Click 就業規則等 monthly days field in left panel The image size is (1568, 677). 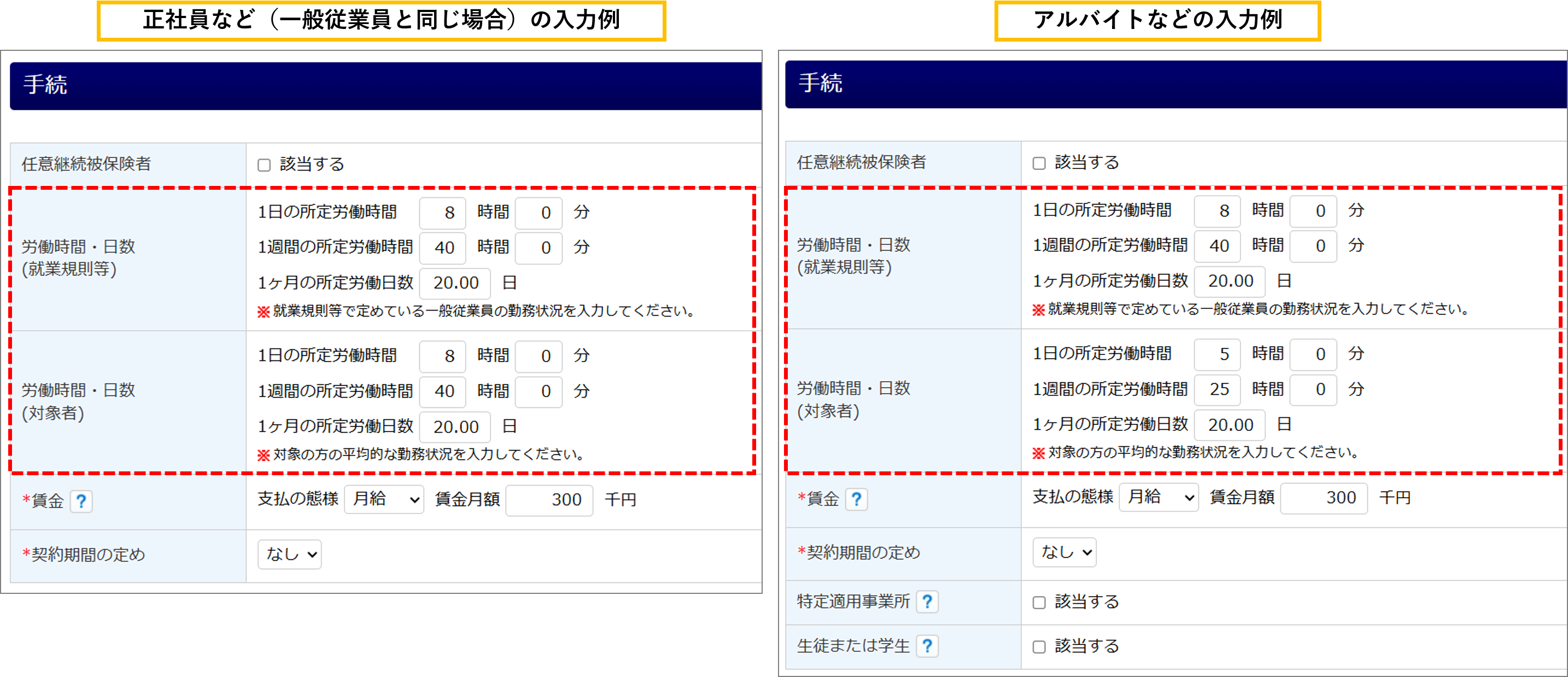coord(455,283)
